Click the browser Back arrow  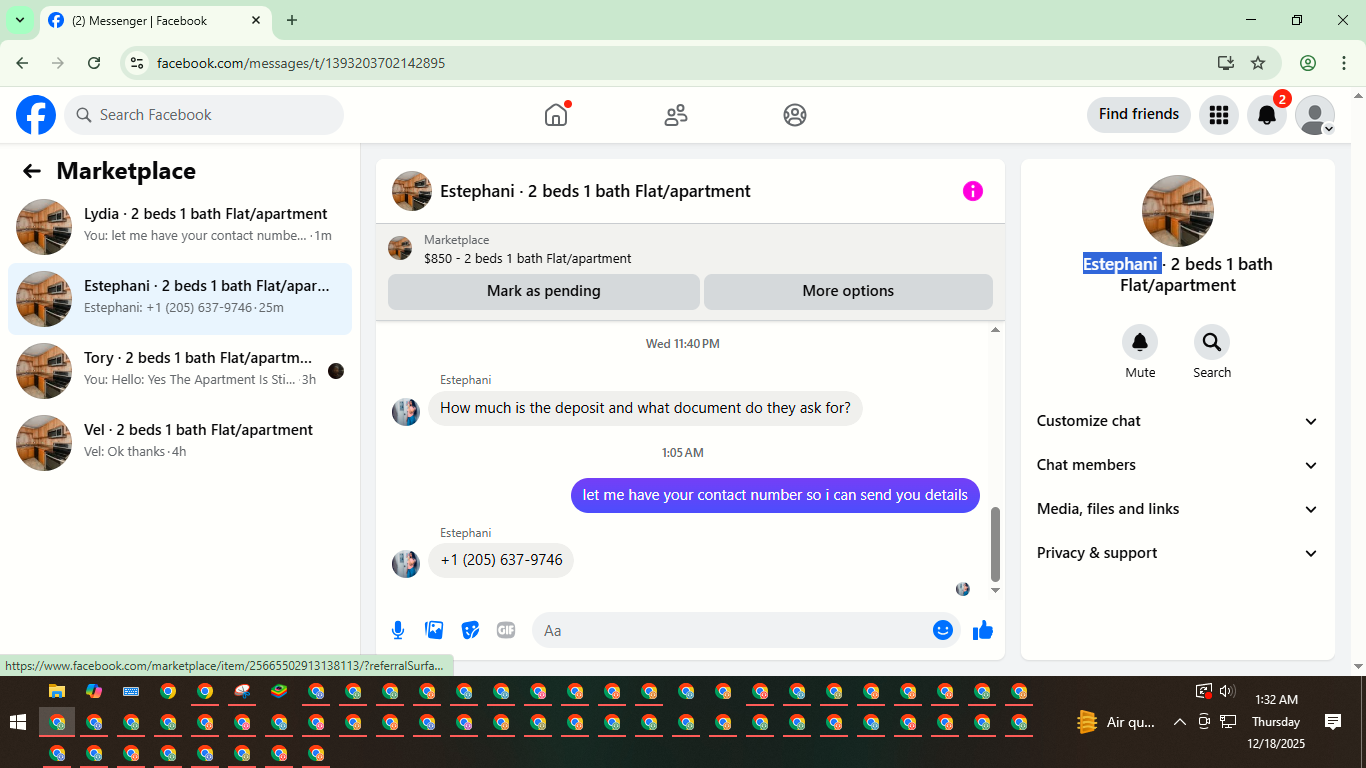click(x=22, y=63)
